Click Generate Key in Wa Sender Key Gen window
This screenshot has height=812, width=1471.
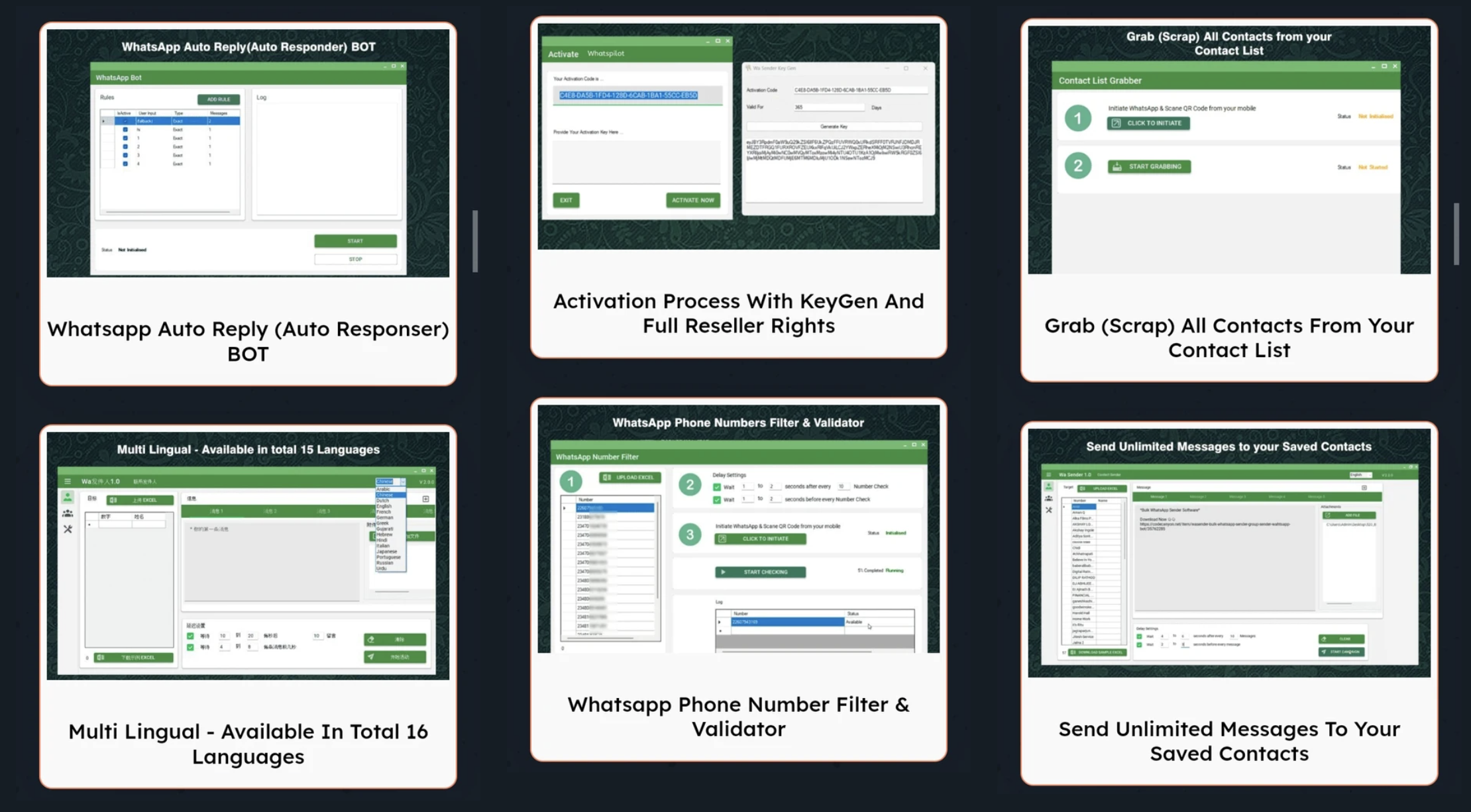[834, 126]
